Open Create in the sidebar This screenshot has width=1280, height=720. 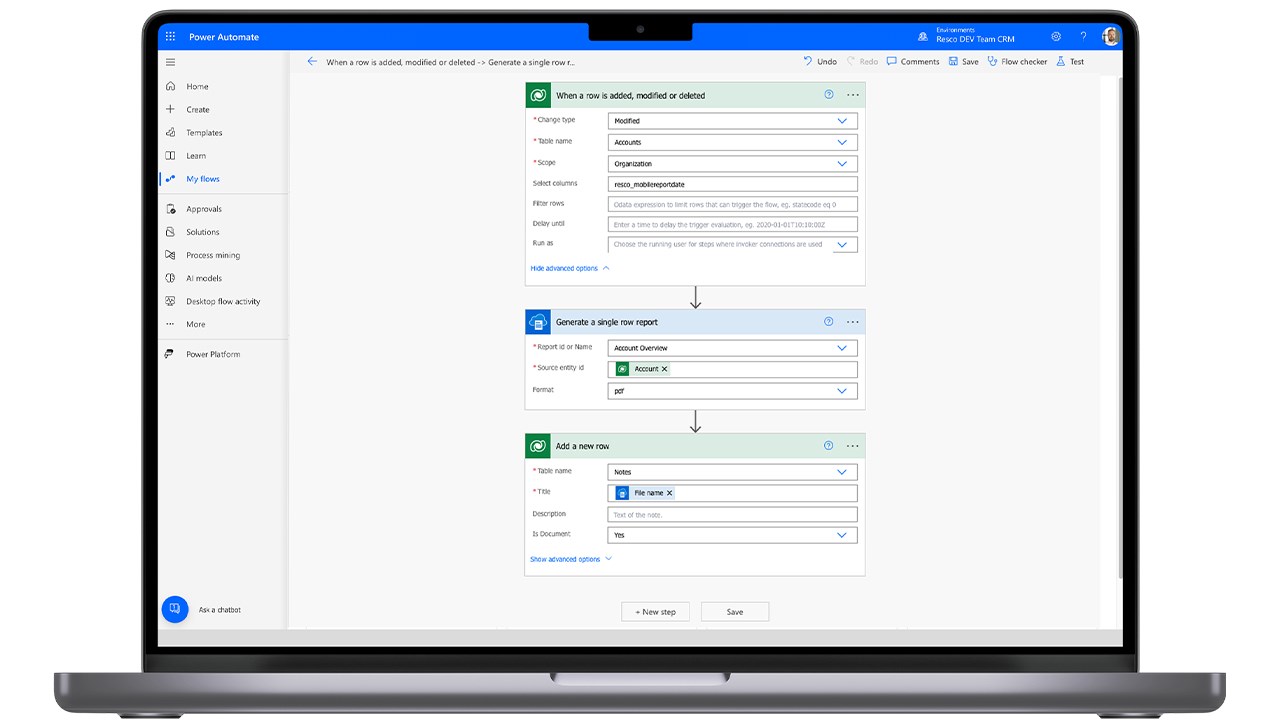point(198,110)
